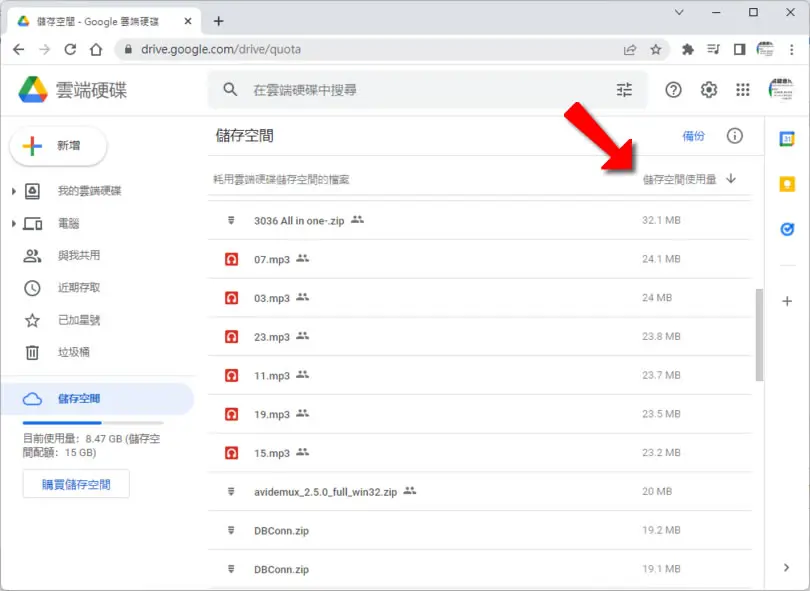The width and height of the screenshot is (810, 591).
Task: Expand 我的雲端硬碟 tree arrow
Action: (x=13, y=191)
